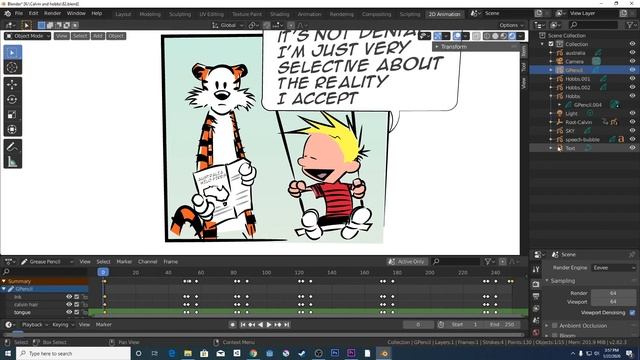
Task: Disable Viewport Denoising checkbox
Action: point(632,313)
